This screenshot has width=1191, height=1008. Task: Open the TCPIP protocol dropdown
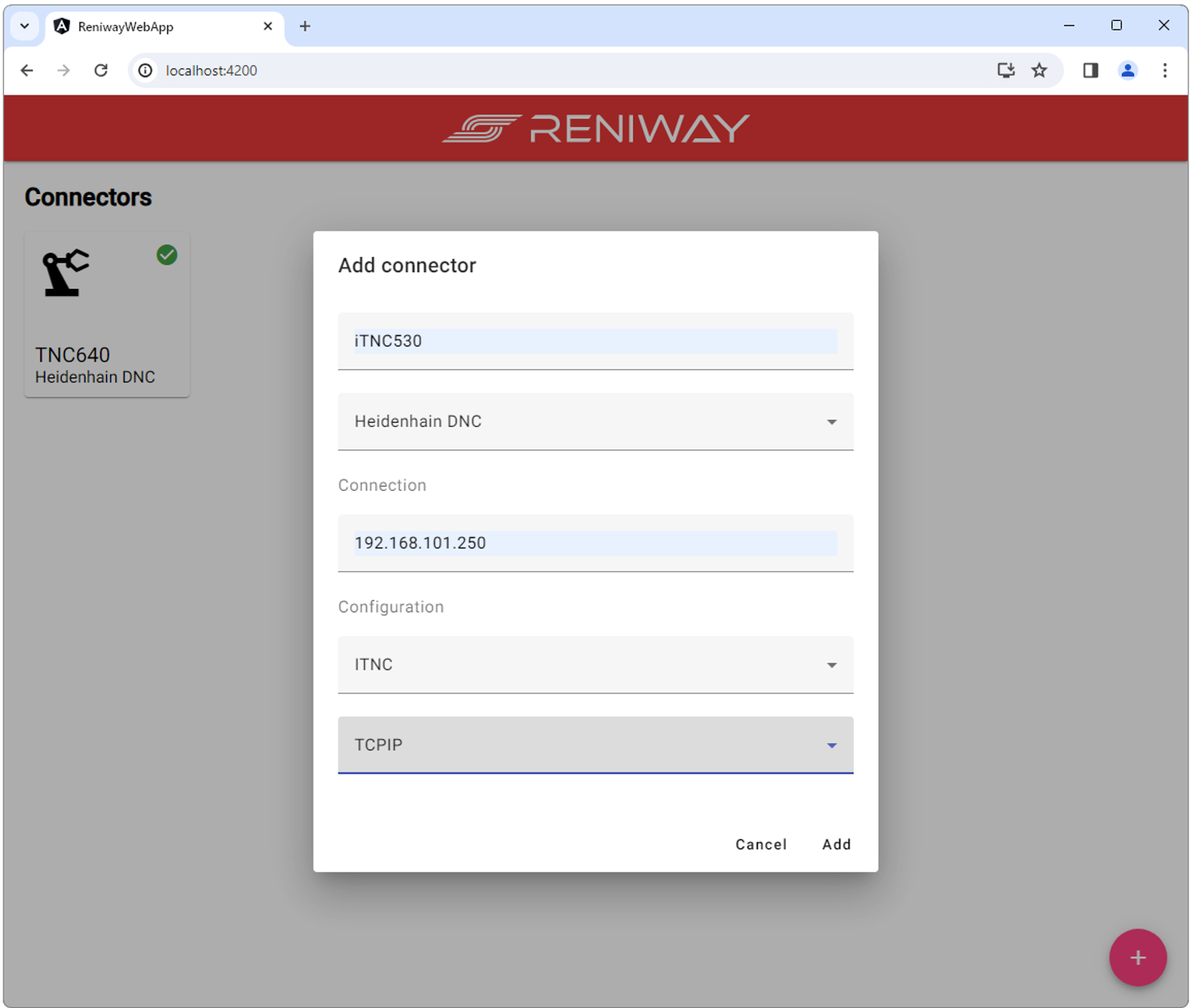click(x=595, y=745)
